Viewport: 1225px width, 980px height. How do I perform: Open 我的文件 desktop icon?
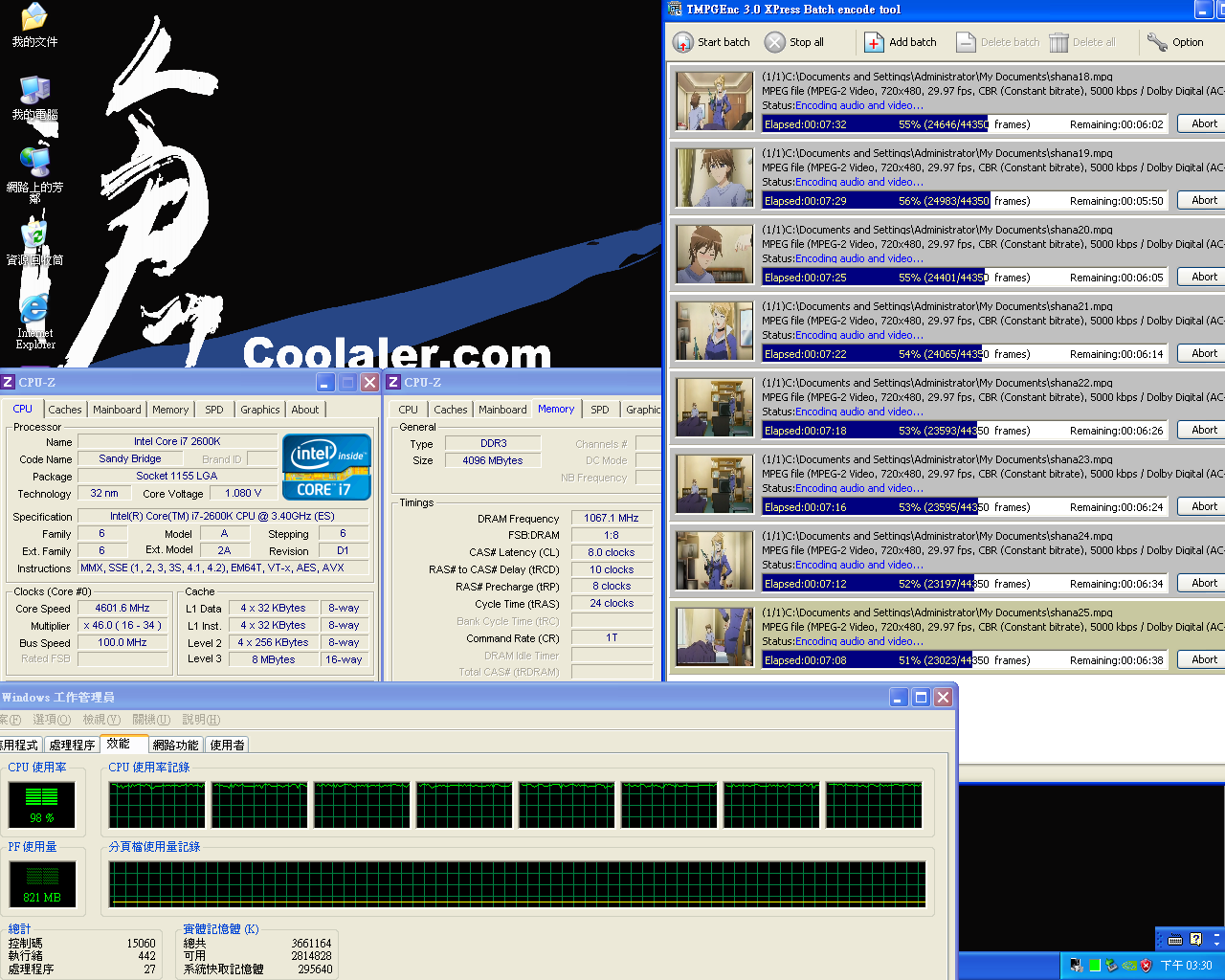pyautogui.click(x=34, y=25)
